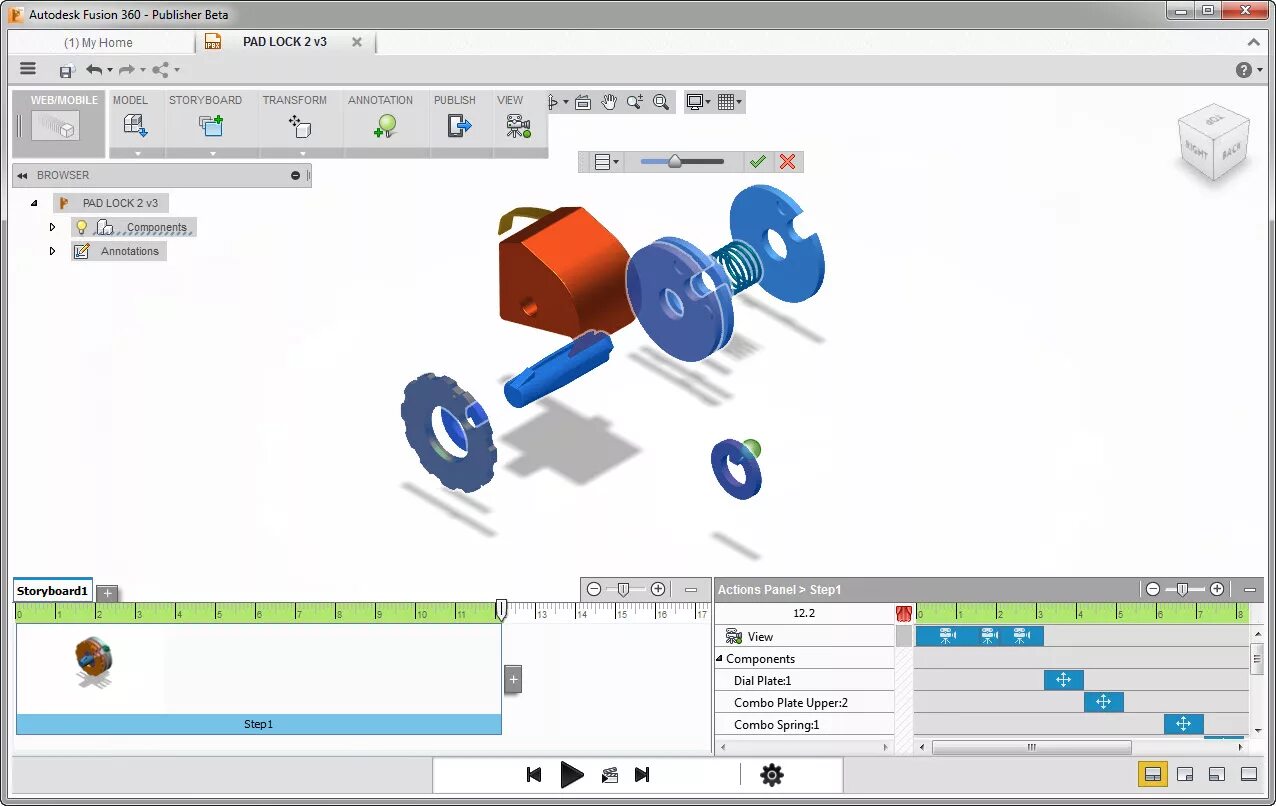The image size is (1276, 806).
Task: Save the document with the disk icon
Action: 66,70
